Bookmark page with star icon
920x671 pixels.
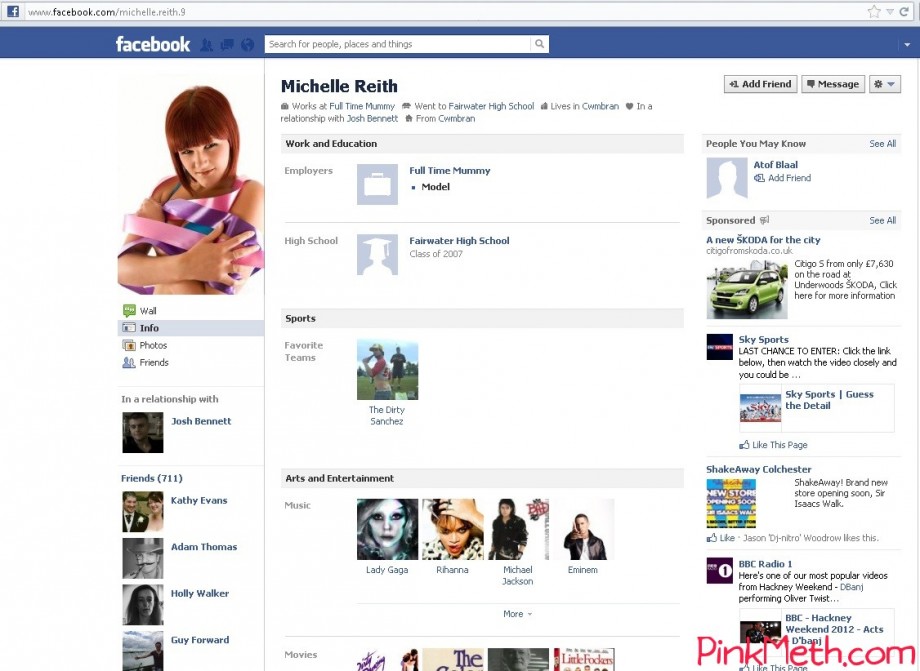pos(874,11)
